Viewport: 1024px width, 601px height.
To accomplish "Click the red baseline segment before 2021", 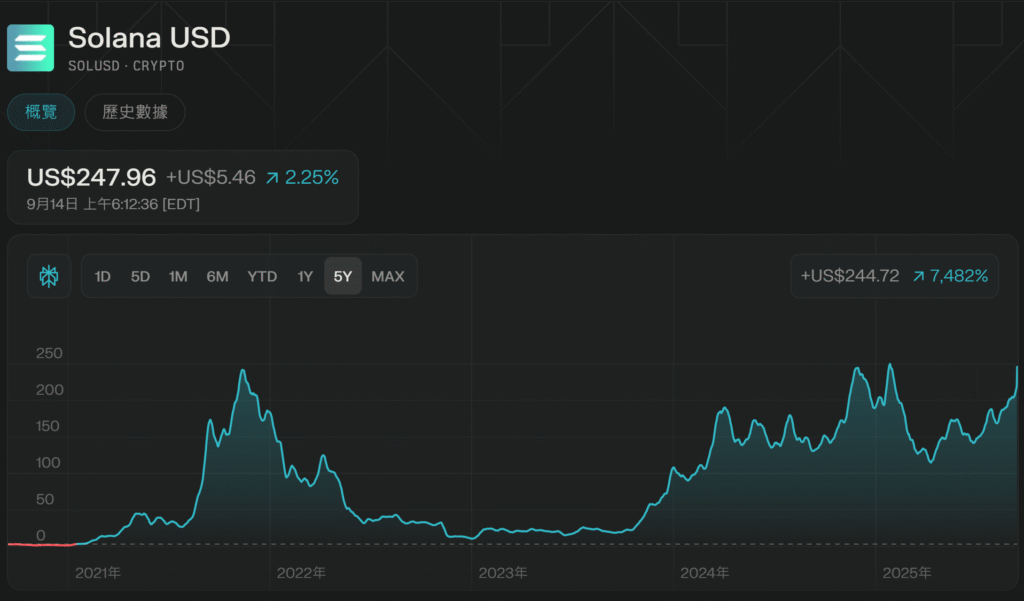I will 41,544.
